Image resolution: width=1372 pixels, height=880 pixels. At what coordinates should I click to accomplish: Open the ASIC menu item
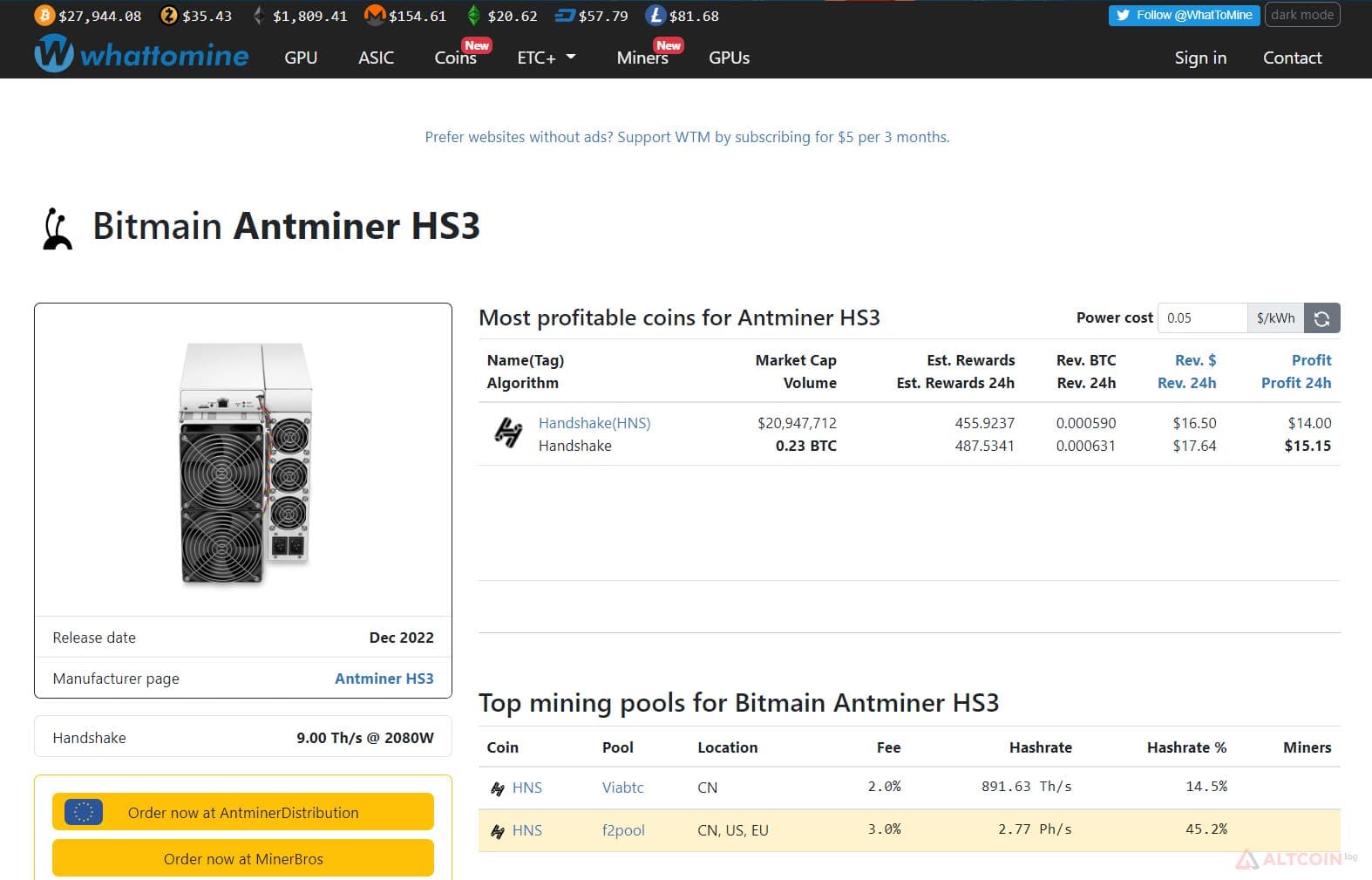[376, 58]
